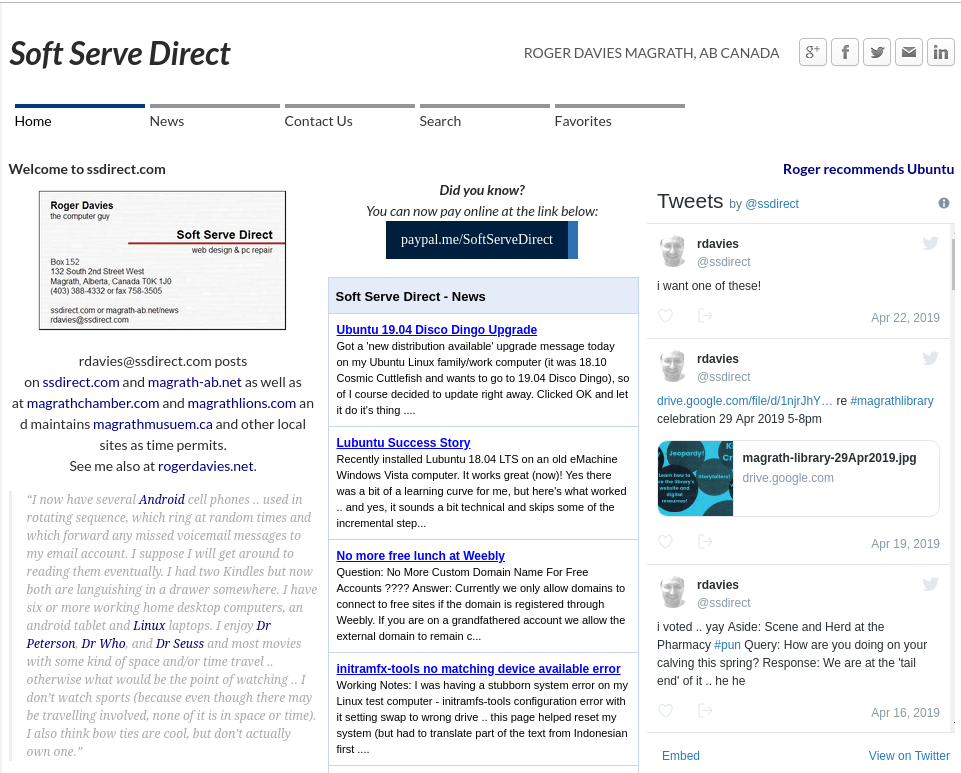Visit the magrathmusuem.ca link
The width and height of the screenshot is (961, 773).
click(x=153, y=424)
